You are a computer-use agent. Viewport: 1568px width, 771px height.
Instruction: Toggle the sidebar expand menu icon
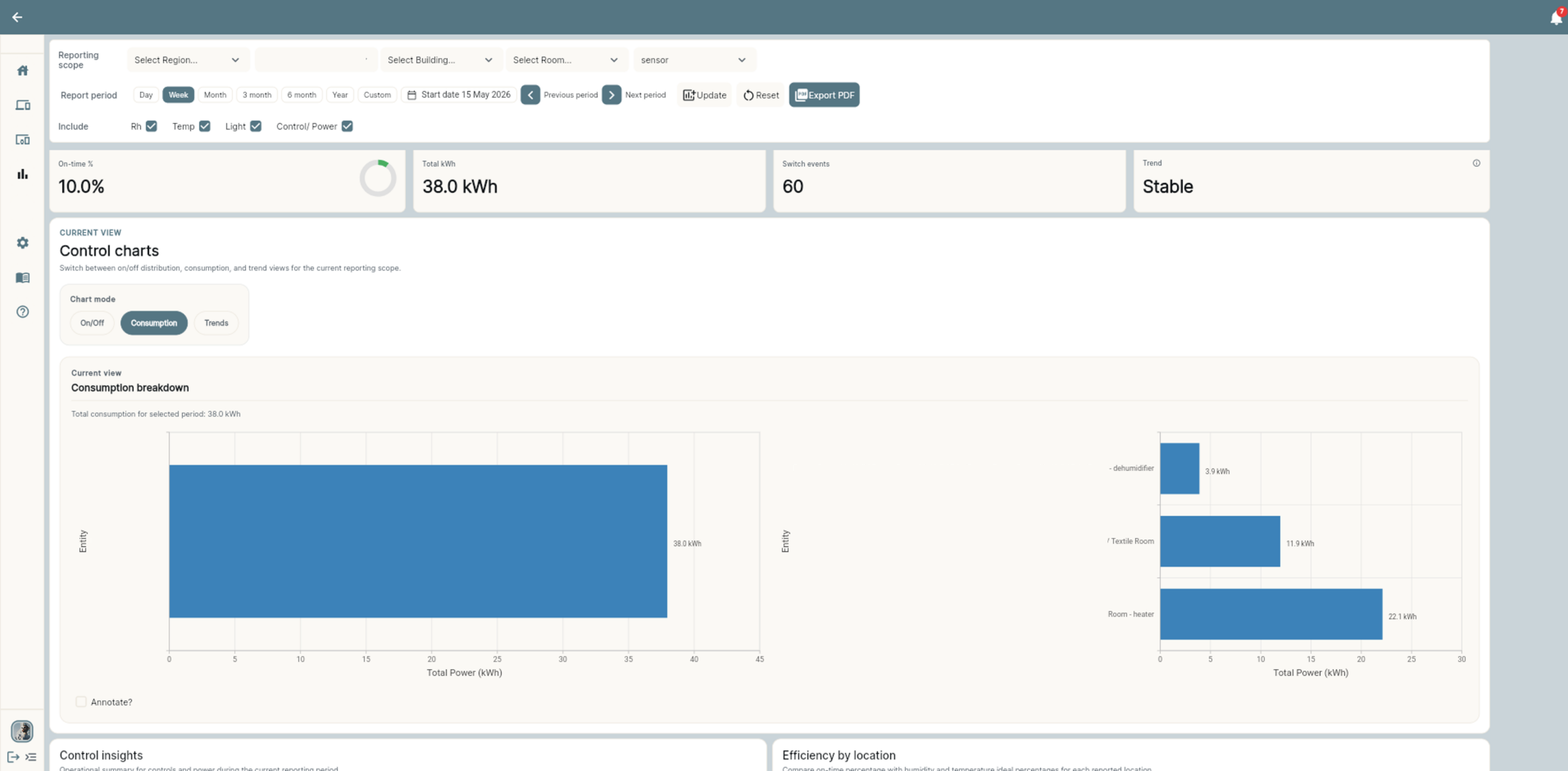click(31, 757)
